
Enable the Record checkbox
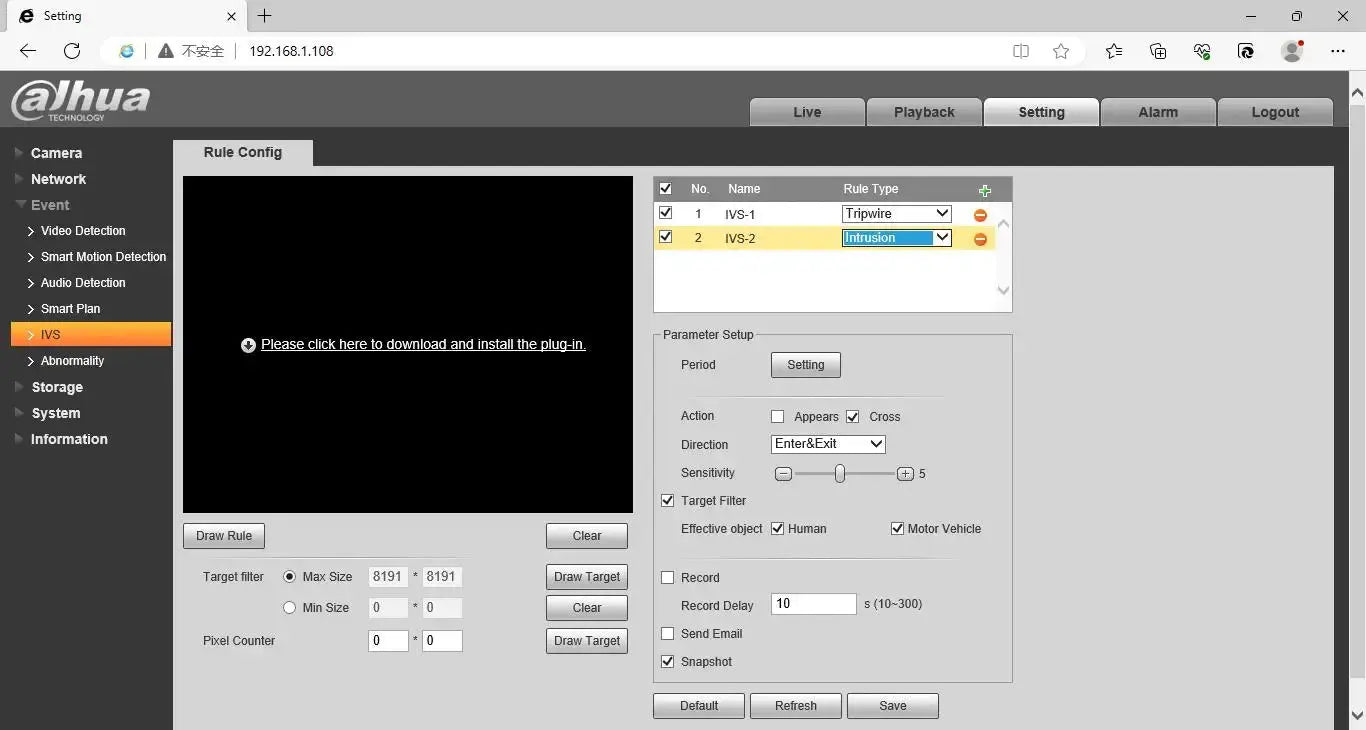[668, 578]
